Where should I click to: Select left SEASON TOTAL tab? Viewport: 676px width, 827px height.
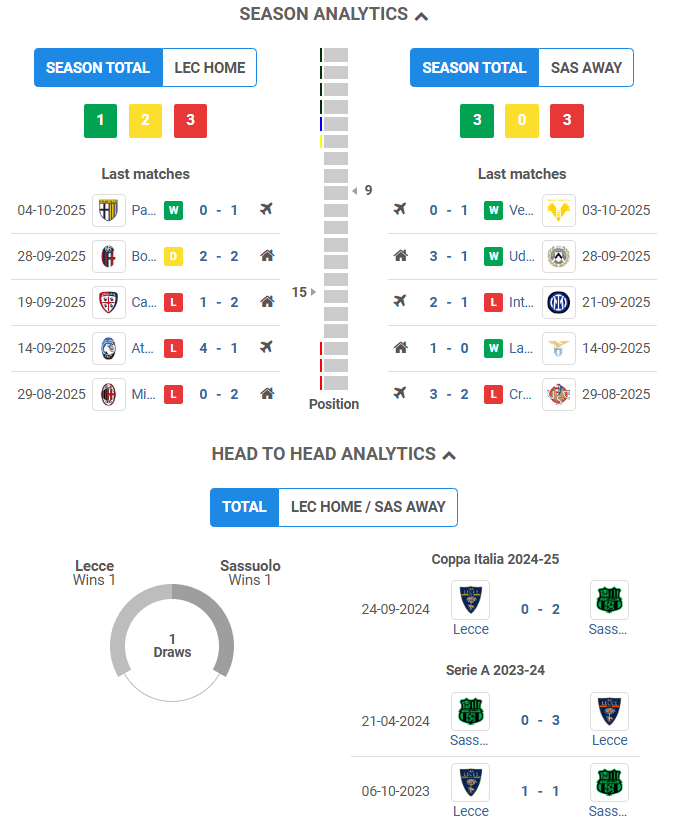click(x=98, y=68)
